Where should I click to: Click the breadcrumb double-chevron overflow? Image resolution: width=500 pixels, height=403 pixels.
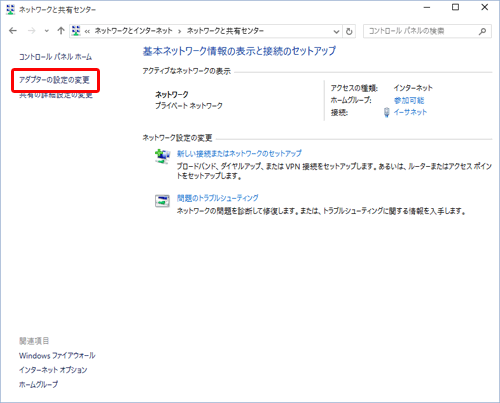pyautogui.click(x=87, y=32)
